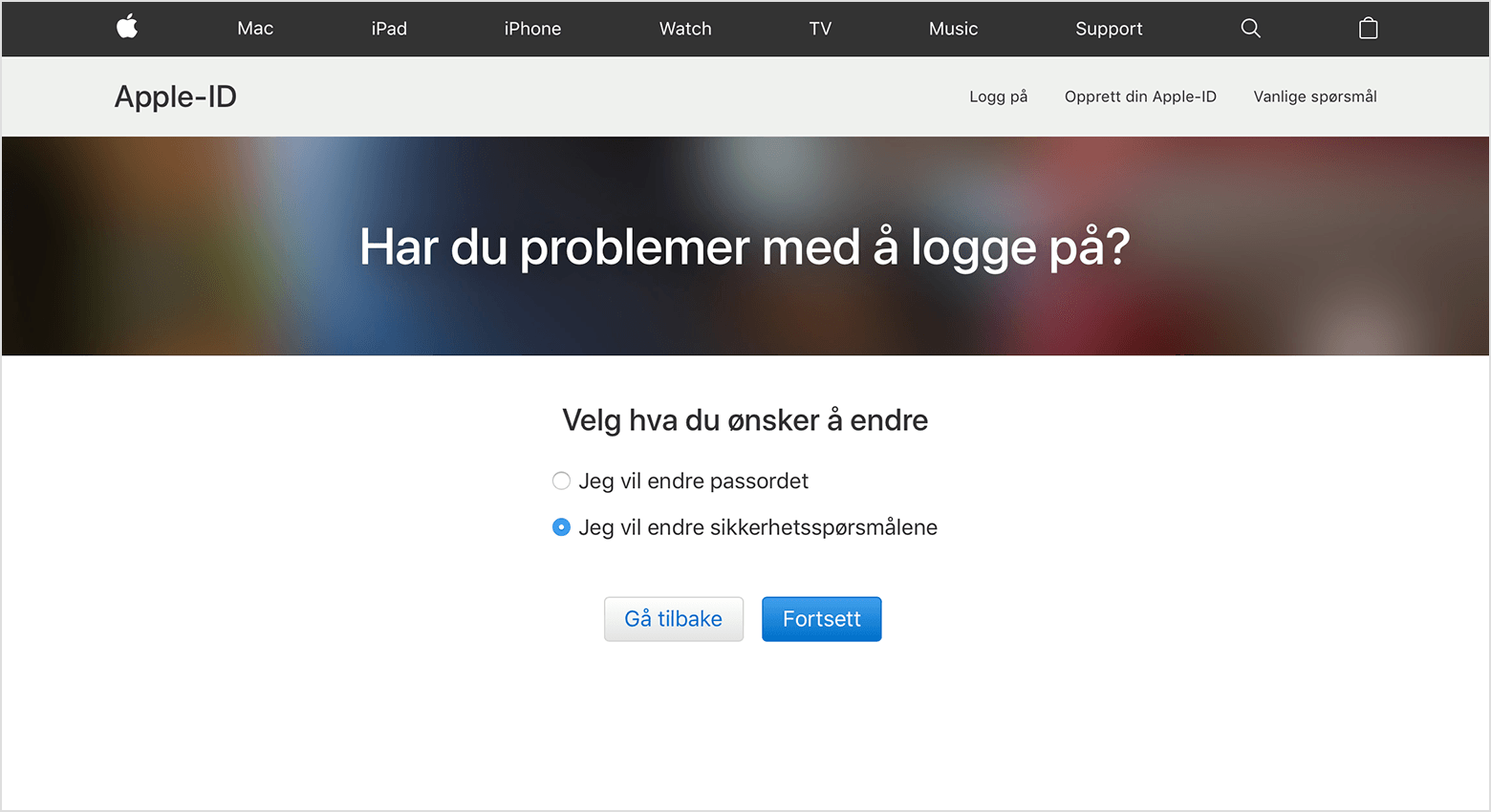The image size is (1491, 812).
Task: Open the 'Logg på' link
Action: [x=998, y=96]
